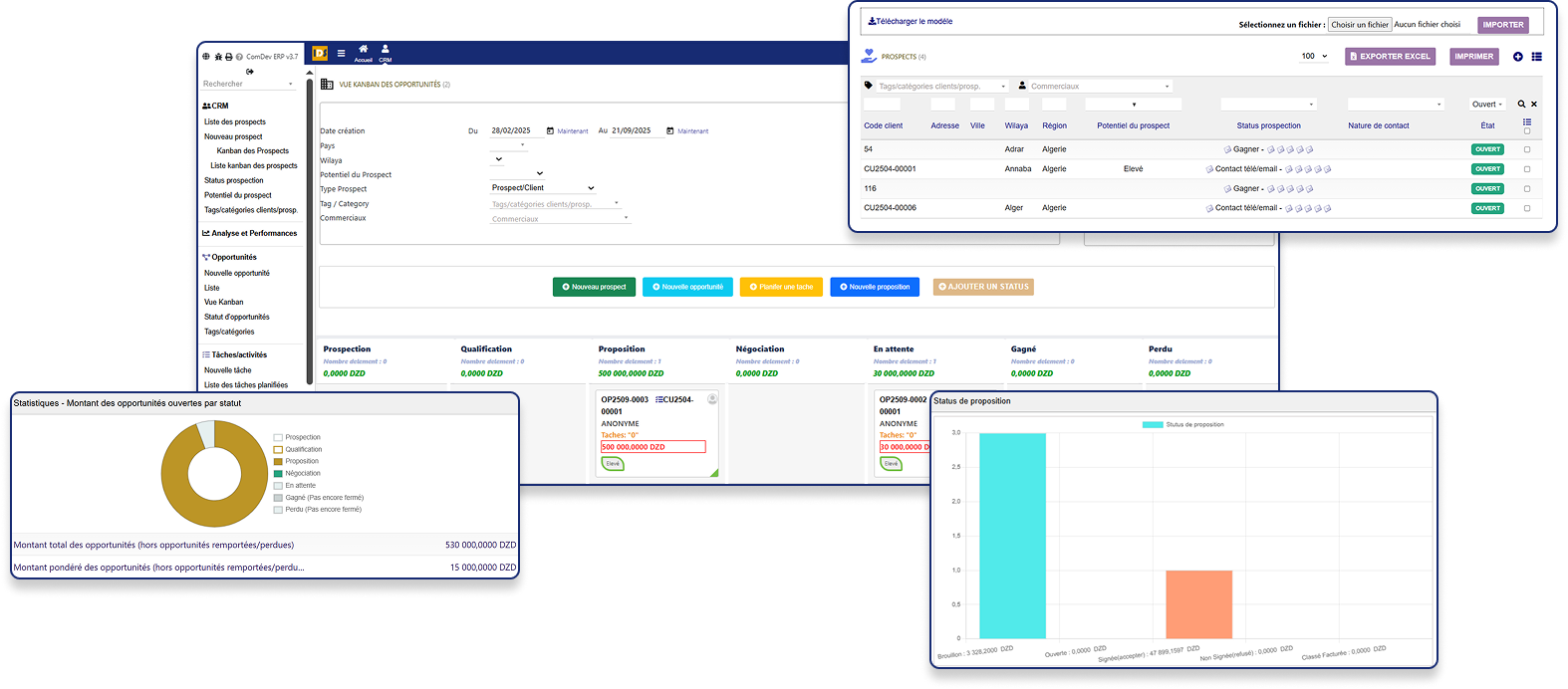Open Nouveau prospect in sidebar
This screenshot has width=1568, height=689.
point(233,136)
